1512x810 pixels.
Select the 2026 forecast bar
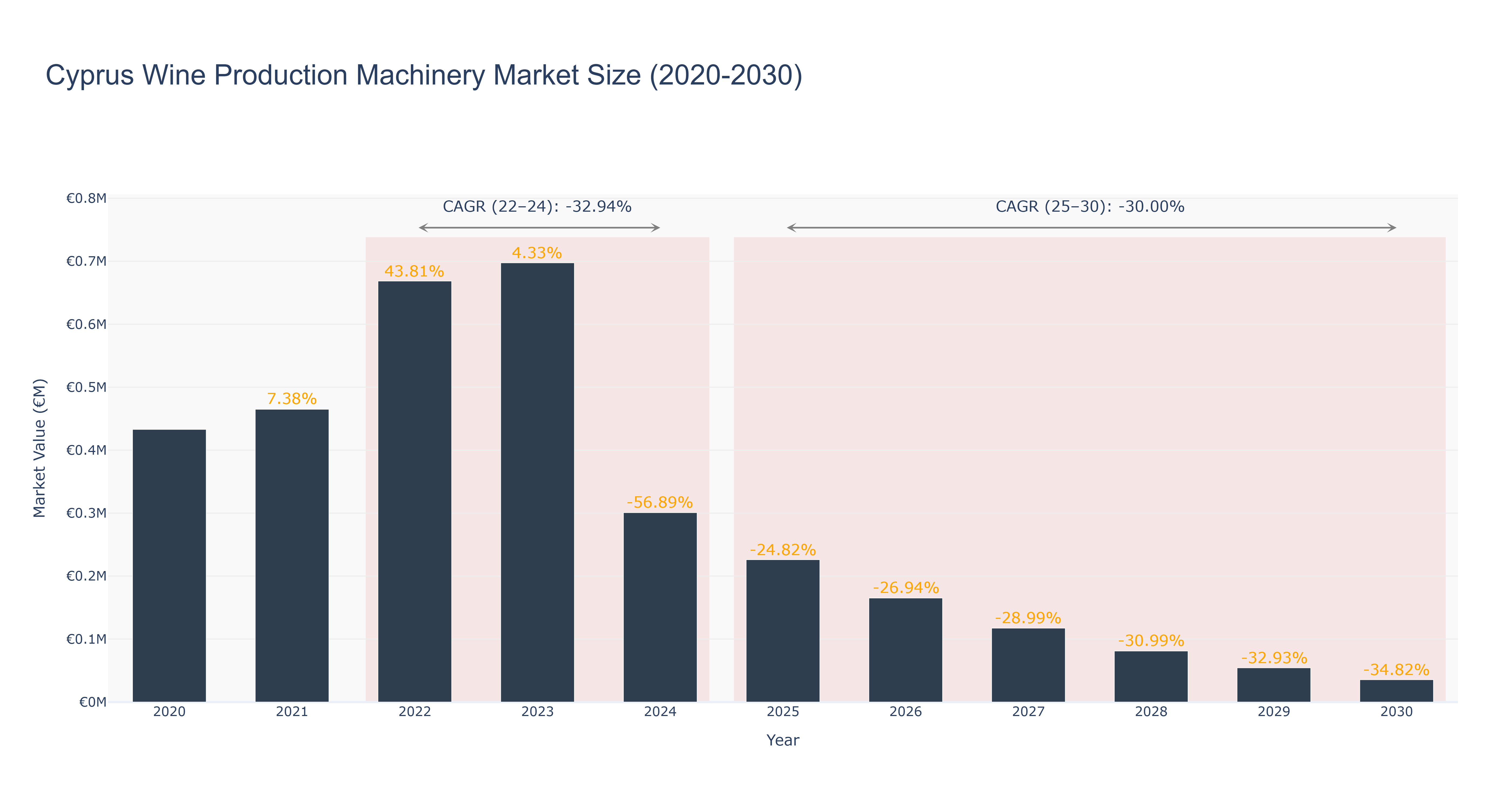[x=905, y=650]
